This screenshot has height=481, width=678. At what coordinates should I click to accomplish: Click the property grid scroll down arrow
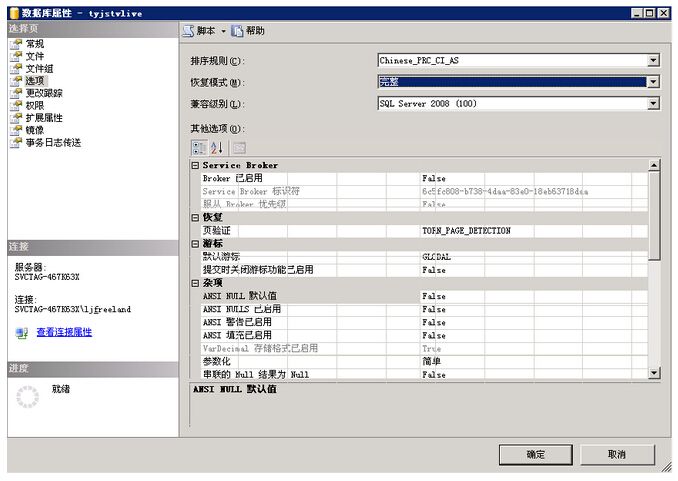click(x=654, y=373)
